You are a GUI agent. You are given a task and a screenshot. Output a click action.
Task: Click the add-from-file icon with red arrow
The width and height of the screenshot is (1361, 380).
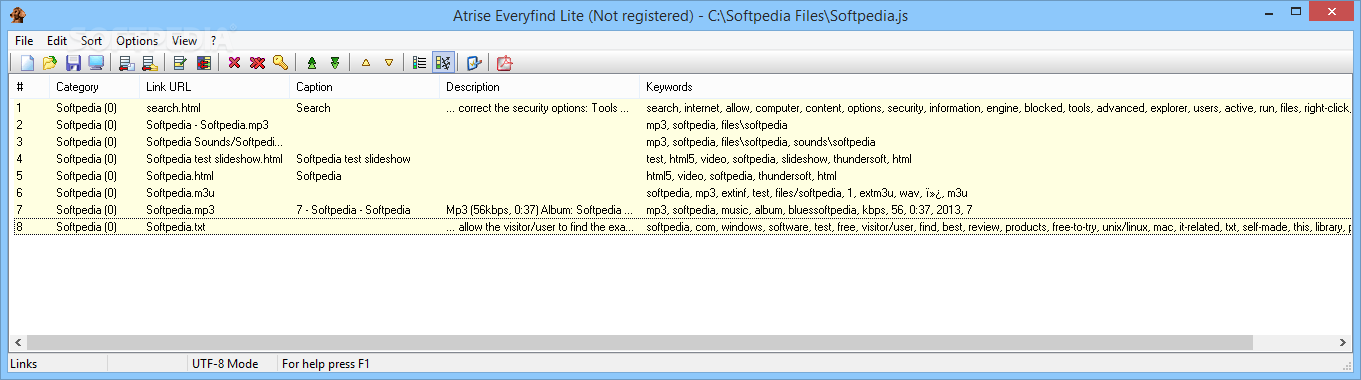[126, 63]
